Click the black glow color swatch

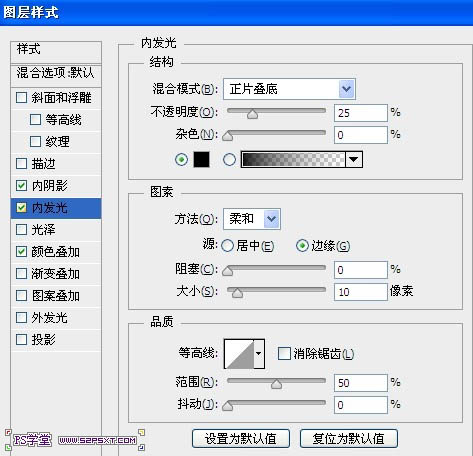coord(202,159)
